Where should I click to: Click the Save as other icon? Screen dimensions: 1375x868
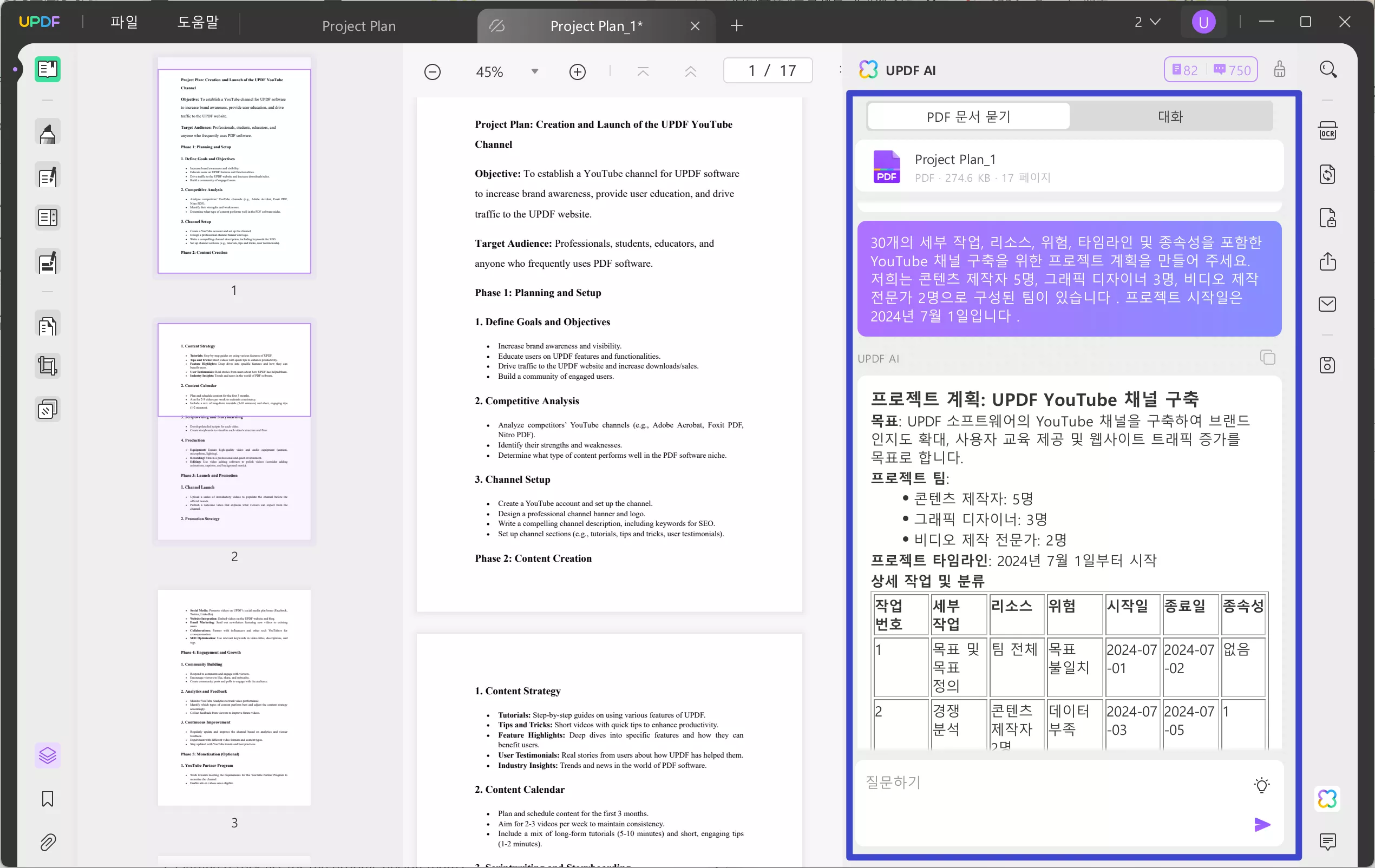click(1327, 365)
